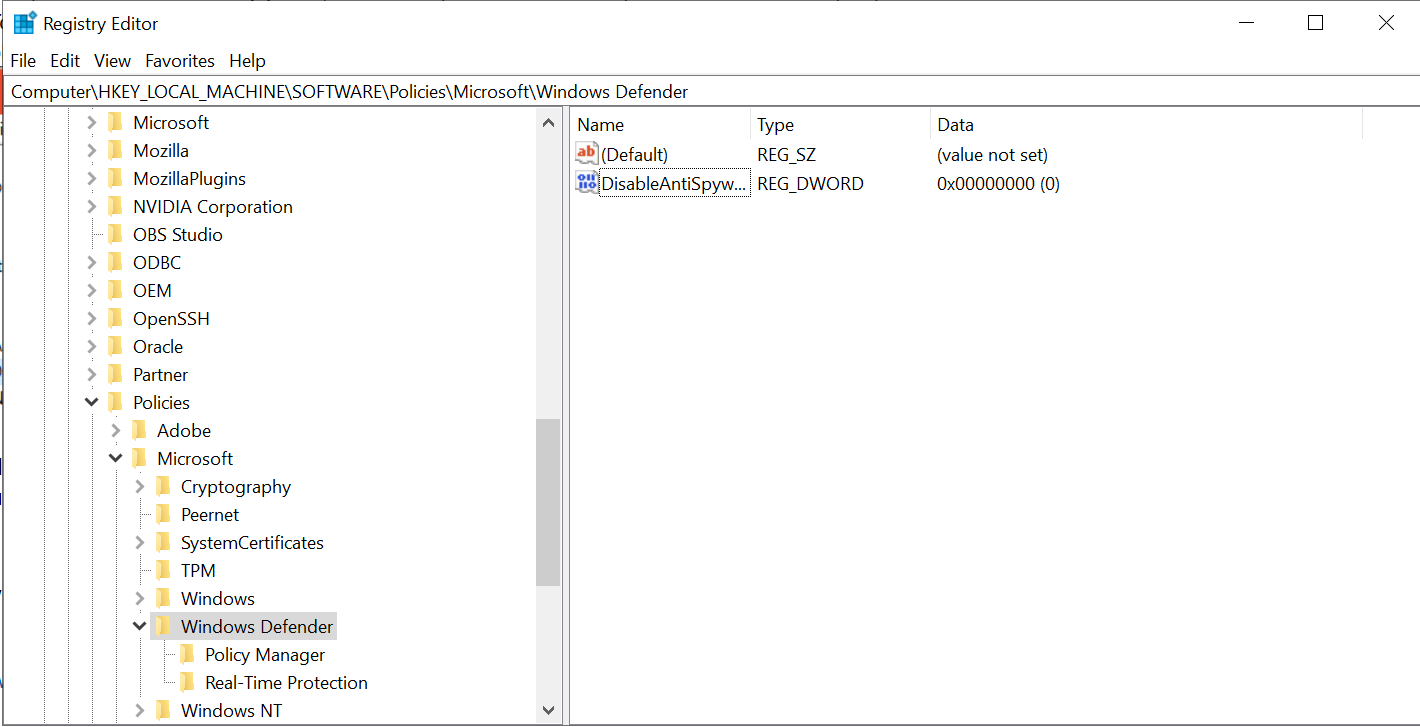Click the ODBC folder icon
Viewport: 1420px width, 727px height.
point(115,263)
